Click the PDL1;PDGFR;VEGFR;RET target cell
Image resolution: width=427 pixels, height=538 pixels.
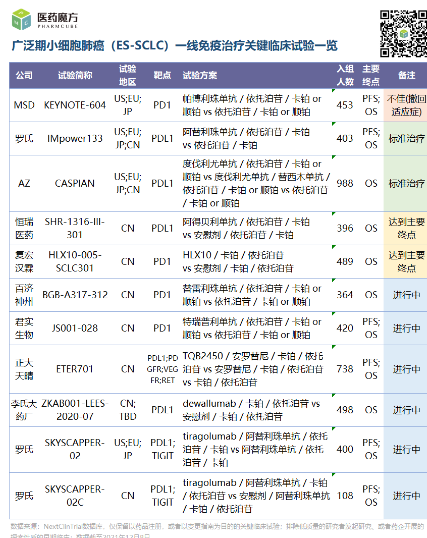[162, 369]
